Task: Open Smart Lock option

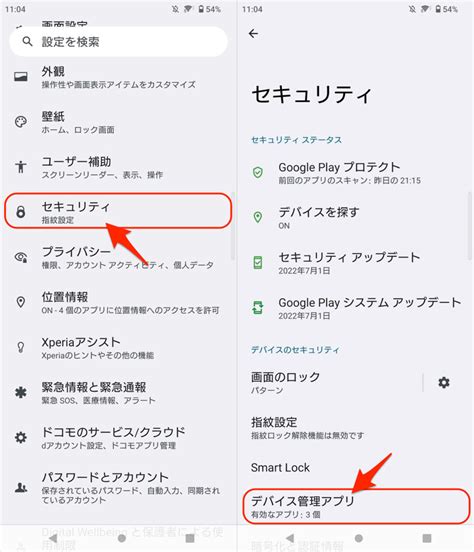Action: (355, 468)
